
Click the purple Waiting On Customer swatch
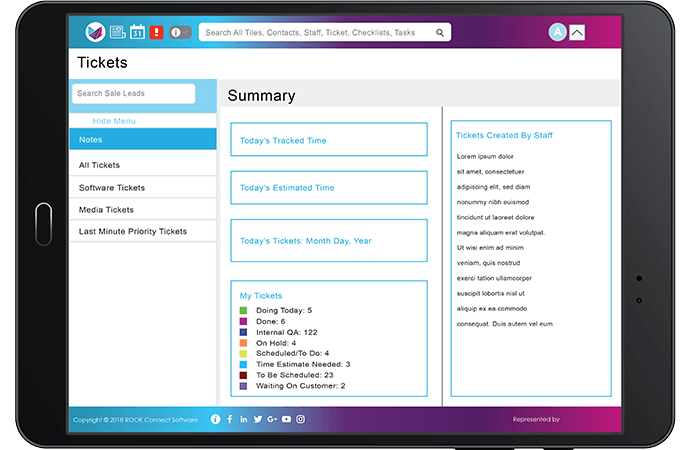pyautogui.click(x=243, y=386)
